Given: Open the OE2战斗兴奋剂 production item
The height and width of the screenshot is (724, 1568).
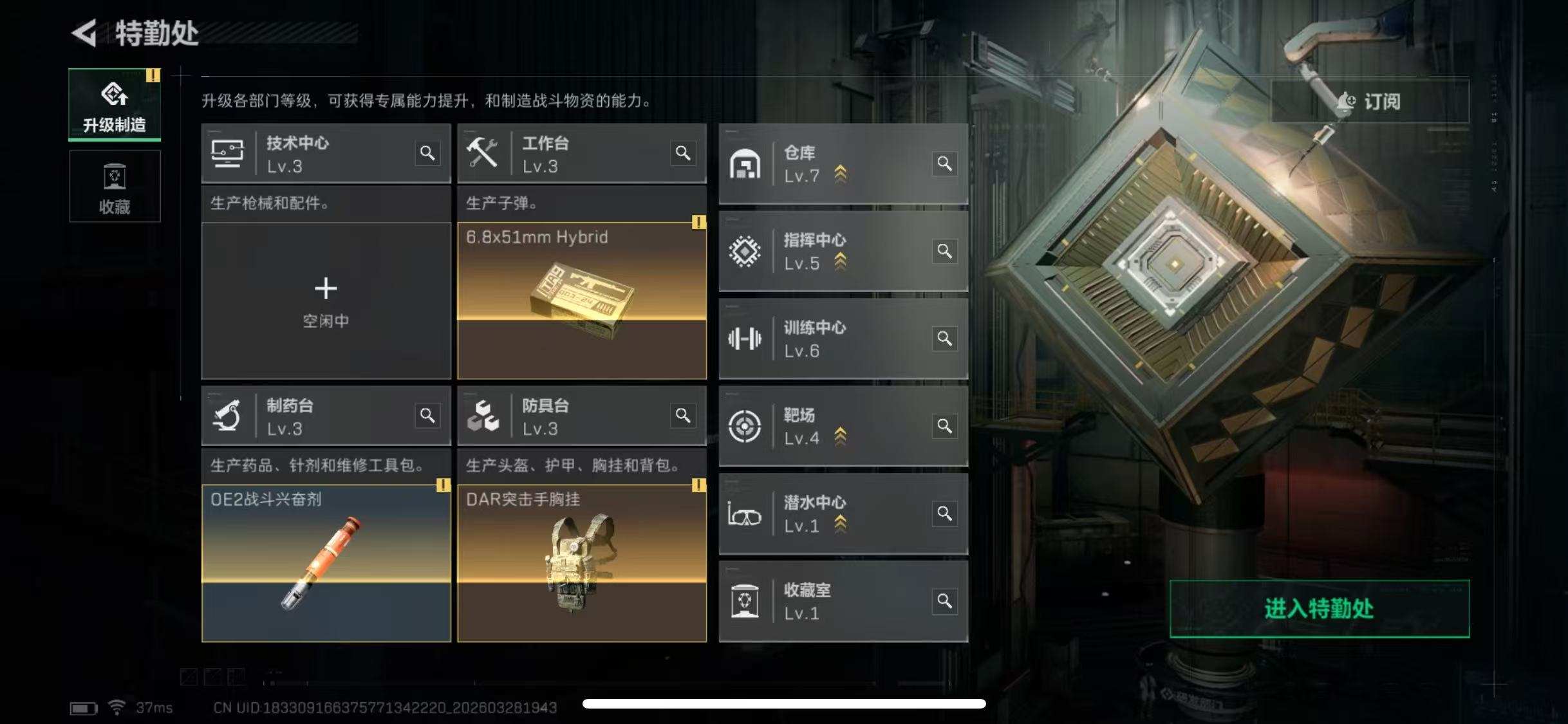Looking at the screenshot, I should coord(326,563).
